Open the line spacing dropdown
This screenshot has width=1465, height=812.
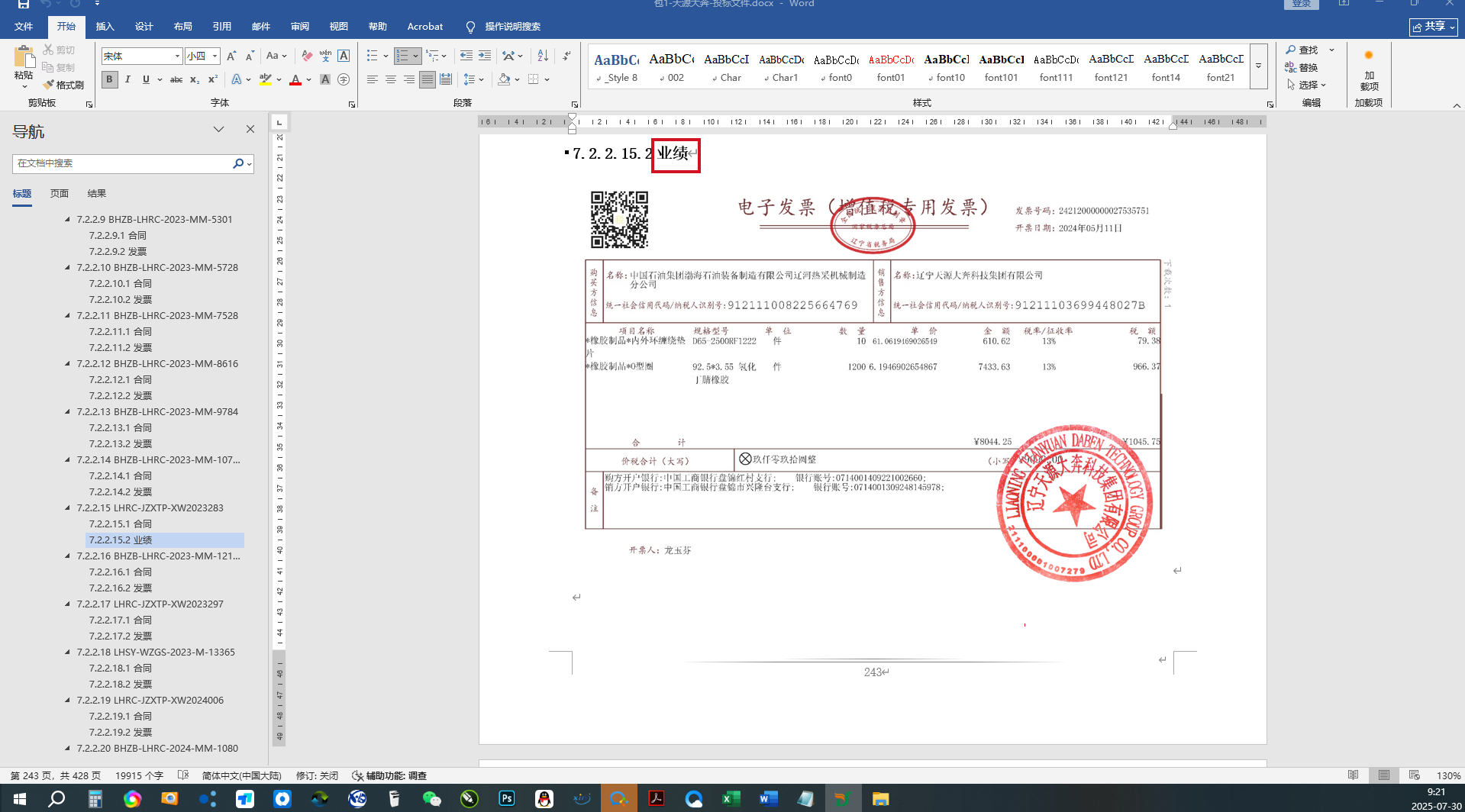(x=473, y=79)
